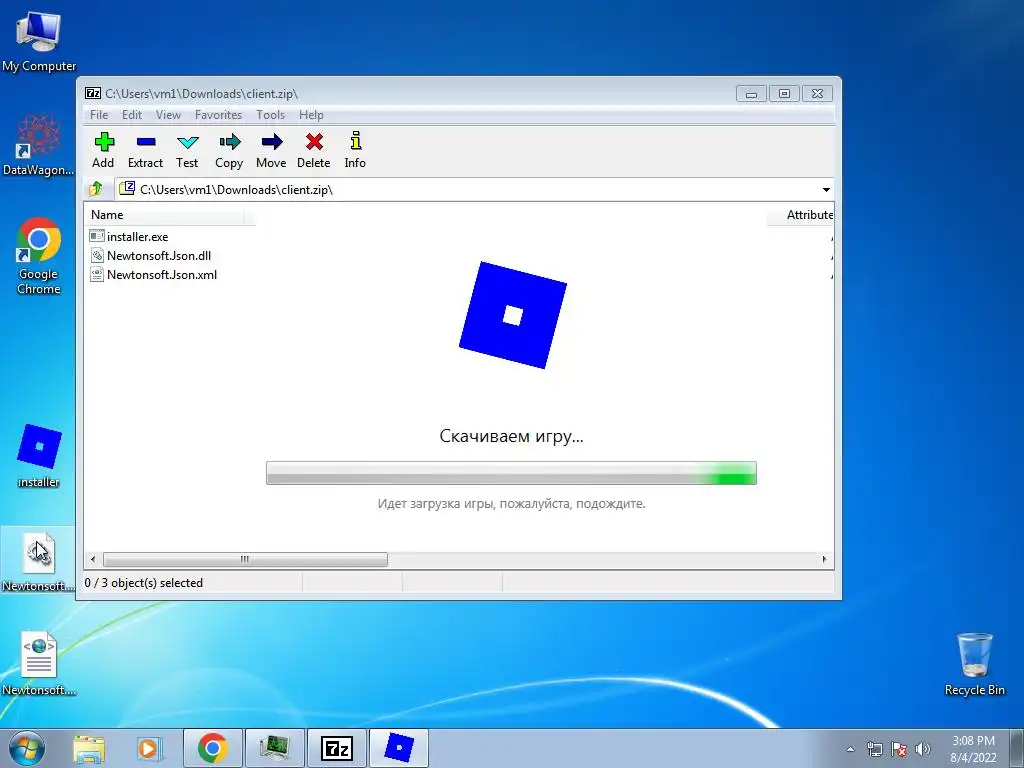Click the Show desktop button at taskbar end
This screenshot has height=768, width=1024.
pos(1016,748)
